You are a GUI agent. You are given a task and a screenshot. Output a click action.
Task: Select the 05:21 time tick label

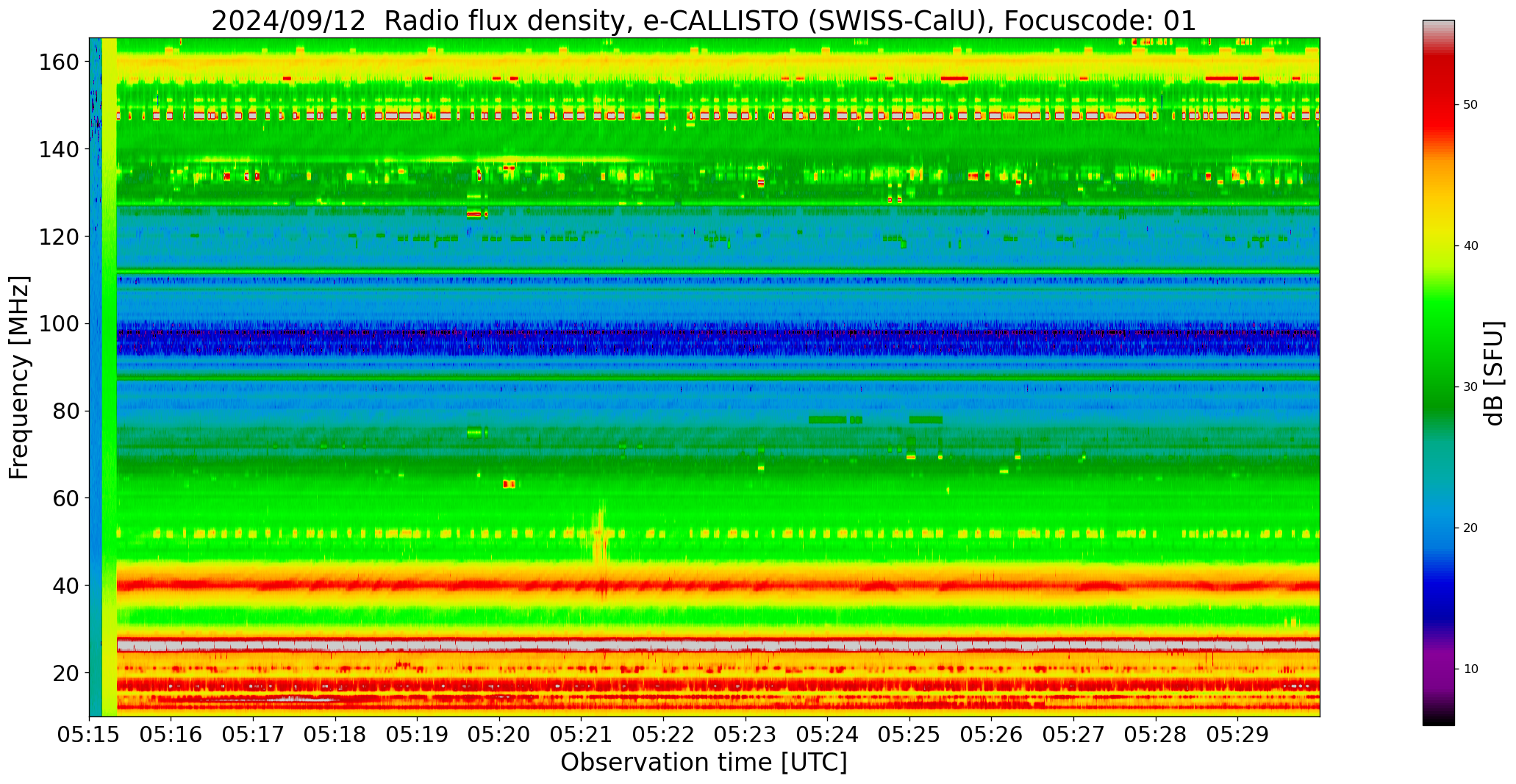pos(582,735)
